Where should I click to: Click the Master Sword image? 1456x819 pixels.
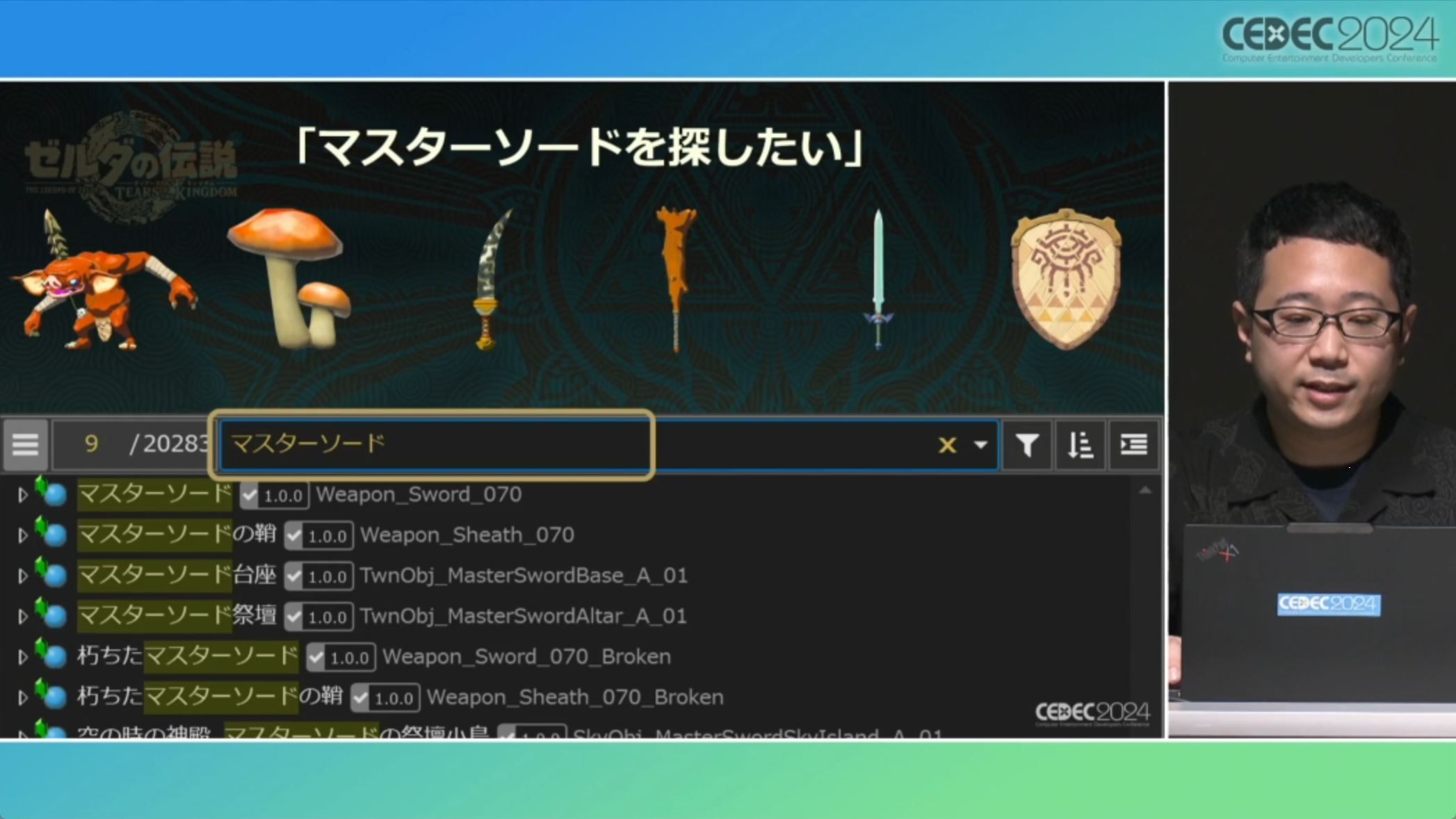pos(878,279)
